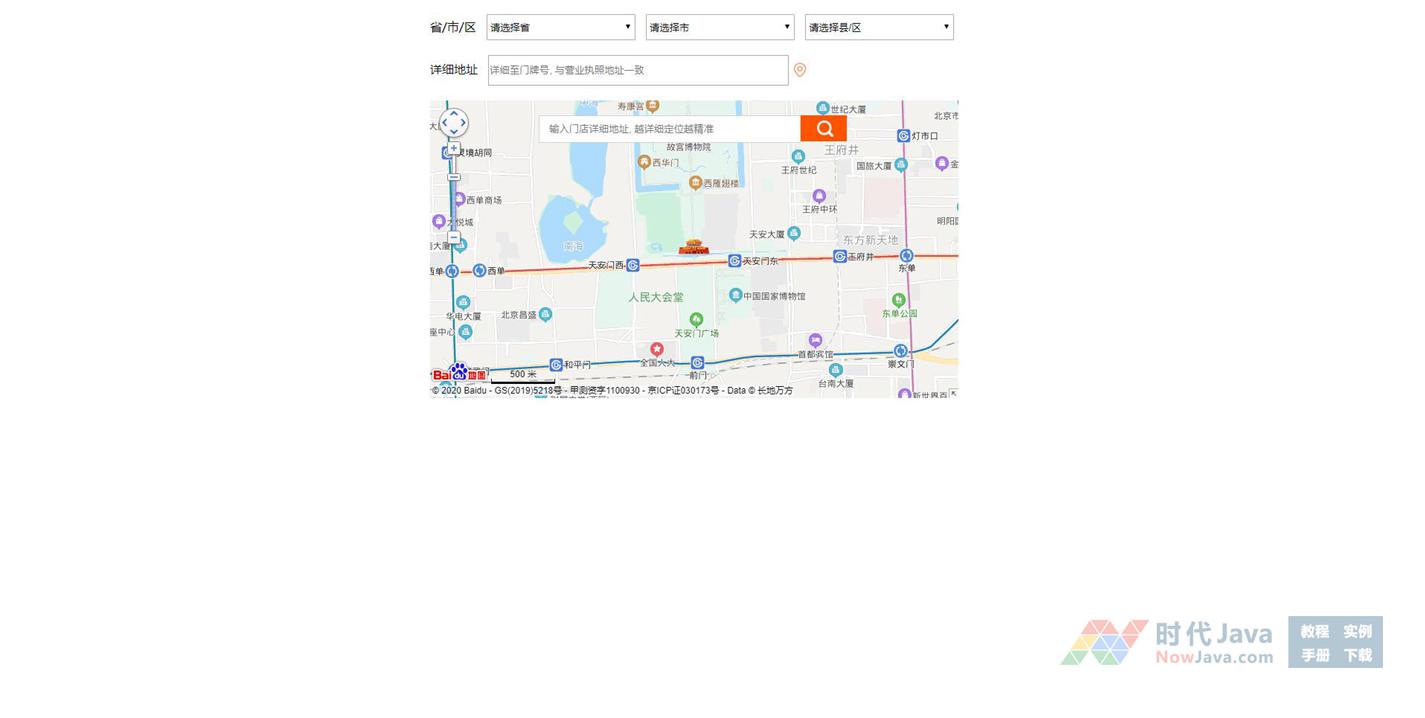Open the 请选择市 city dropdown

(x=720, y=28)
